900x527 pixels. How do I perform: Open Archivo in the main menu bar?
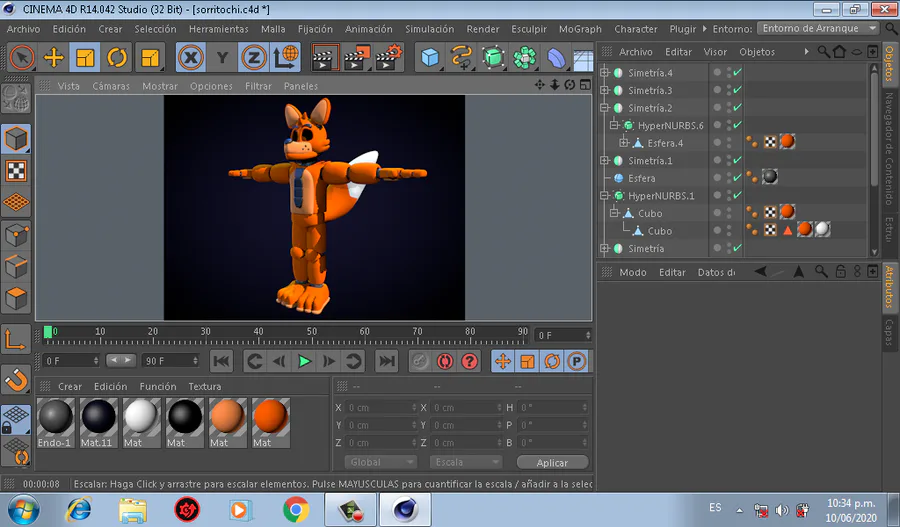coord(24,29)
